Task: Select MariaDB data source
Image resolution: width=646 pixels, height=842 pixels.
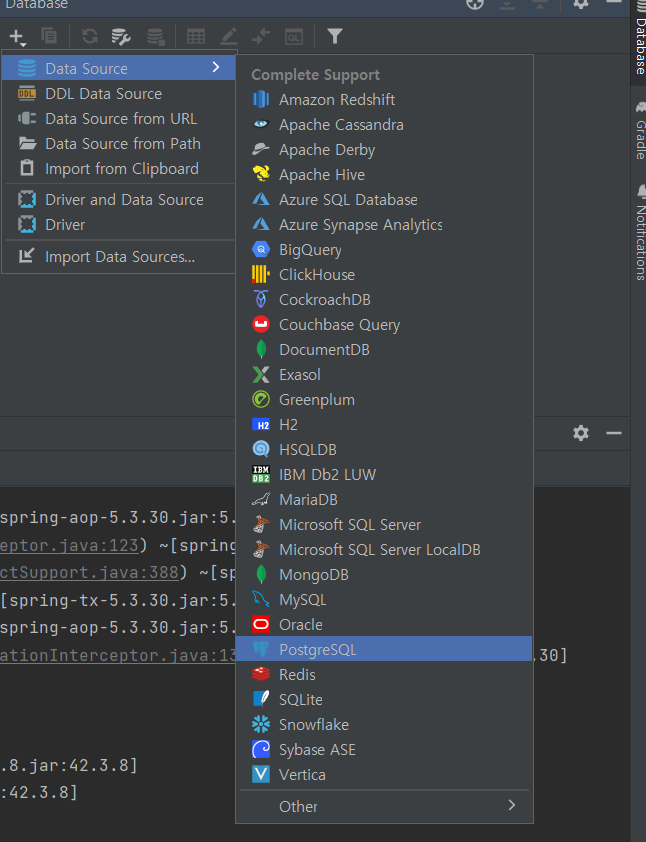Action: [384, 500]
